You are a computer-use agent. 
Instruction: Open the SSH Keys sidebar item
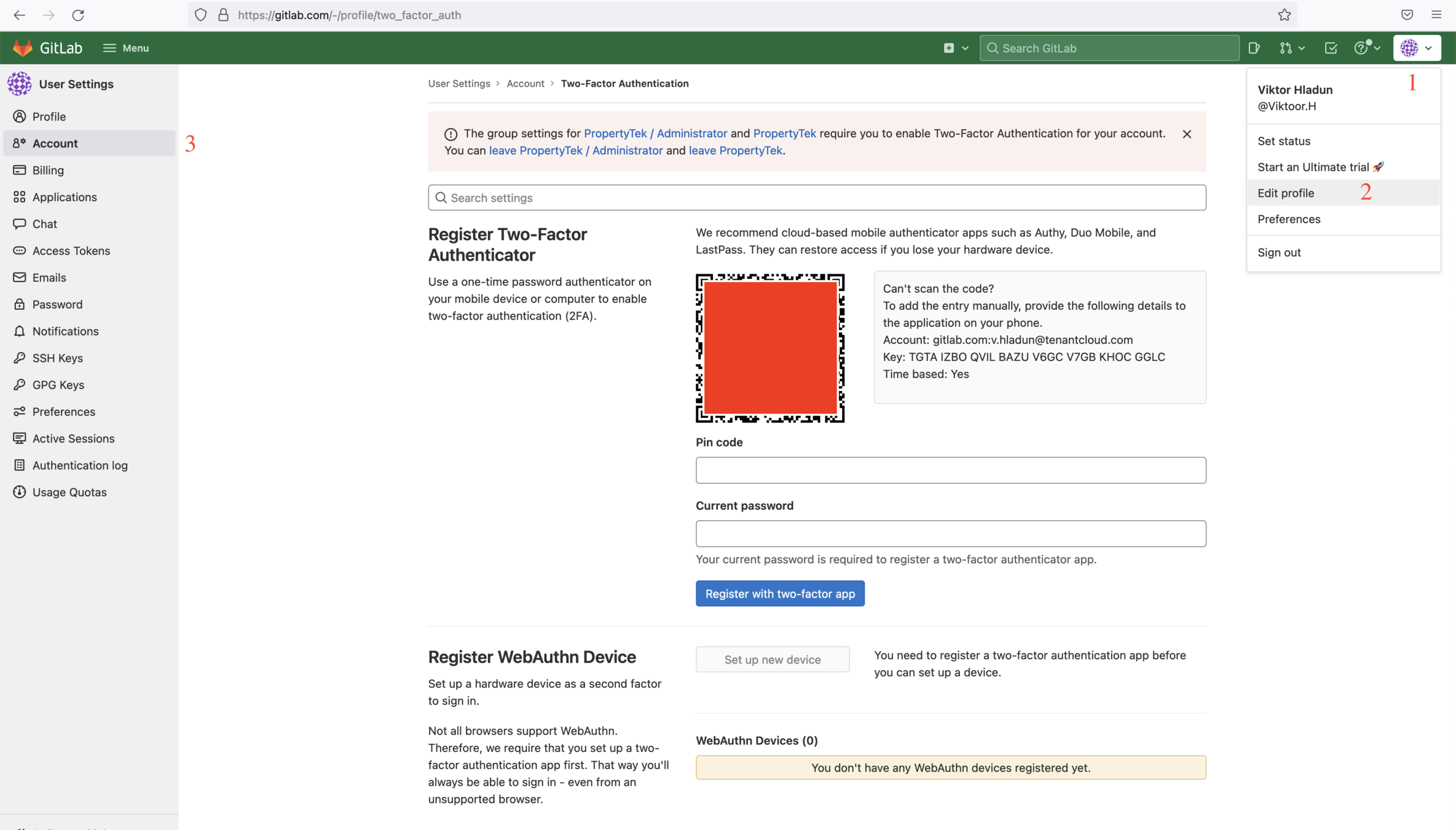(x=57, y=358)
